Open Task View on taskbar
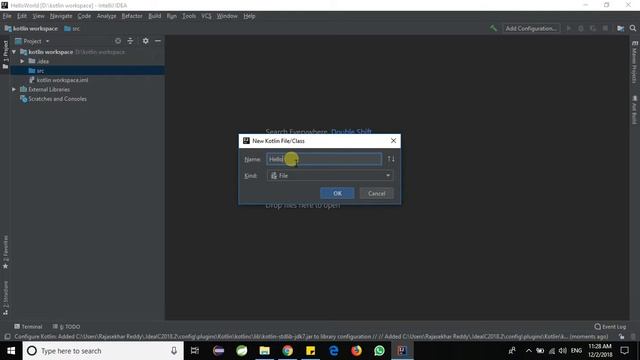The width and height of the screenshot is (640, 360). pyautogui.click(x=195, y=351)
